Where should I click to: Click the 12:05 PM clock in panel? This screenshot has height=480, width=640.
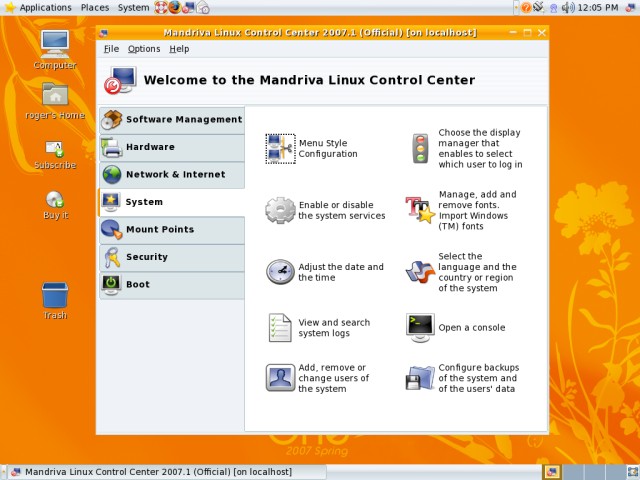(598, 7)
